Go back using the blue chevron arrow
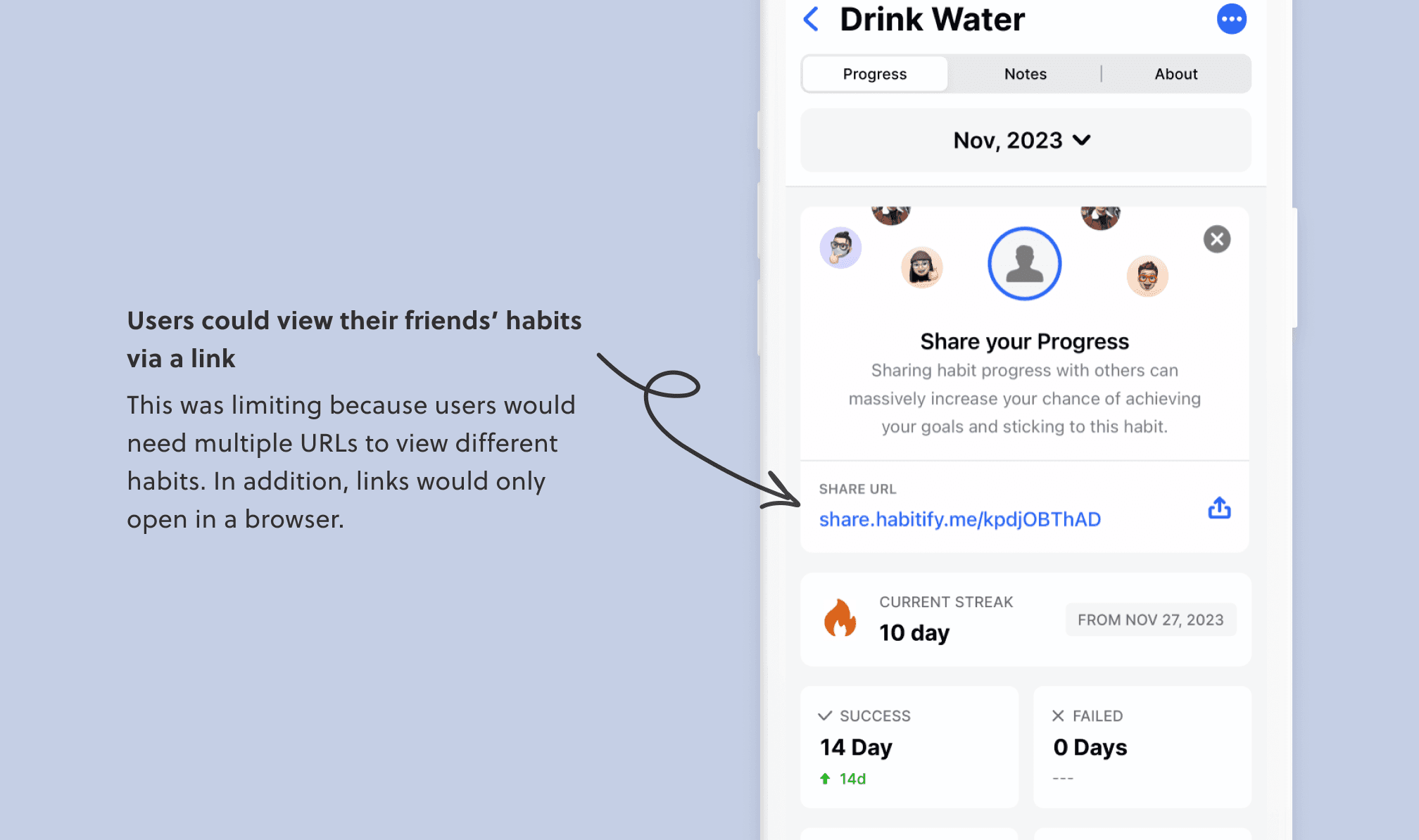This screenshot has height=840, width=1419. pos(811,19)
